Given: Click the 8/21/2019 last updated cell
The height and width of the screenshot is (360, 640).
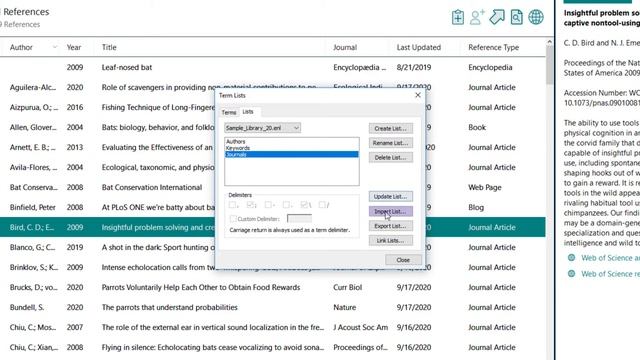Looking at the screenshot, I should pyautogui.click(x=413, y=67).
